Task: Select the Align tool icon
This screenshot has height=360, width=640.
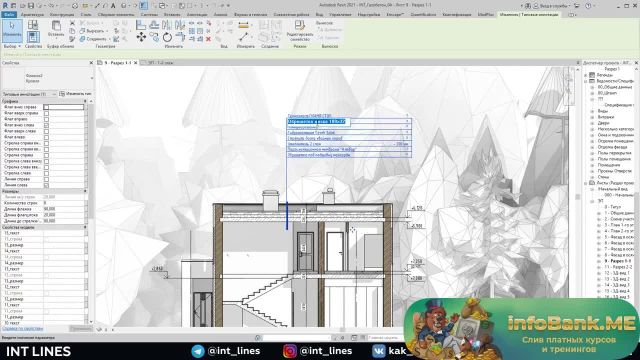Action: (x=141, y=25)
